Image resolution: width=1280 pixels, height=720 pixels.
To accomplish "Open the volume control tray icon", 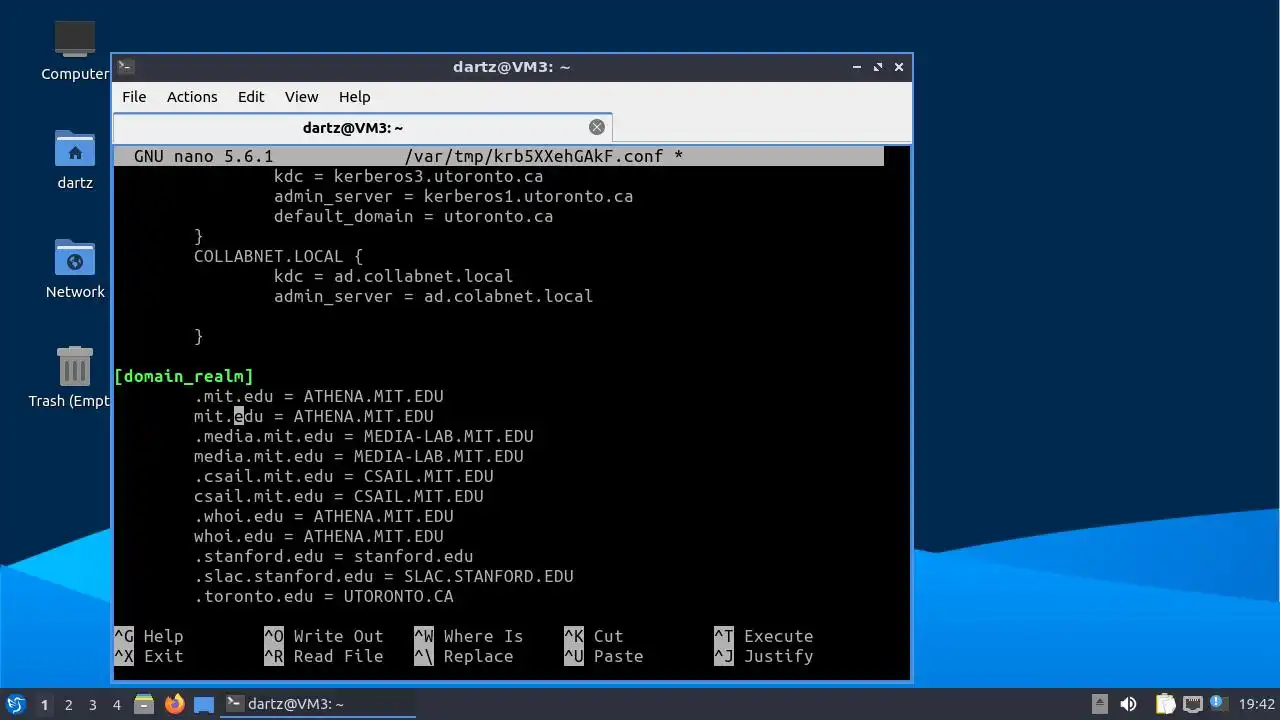I will pos(1129,704).
